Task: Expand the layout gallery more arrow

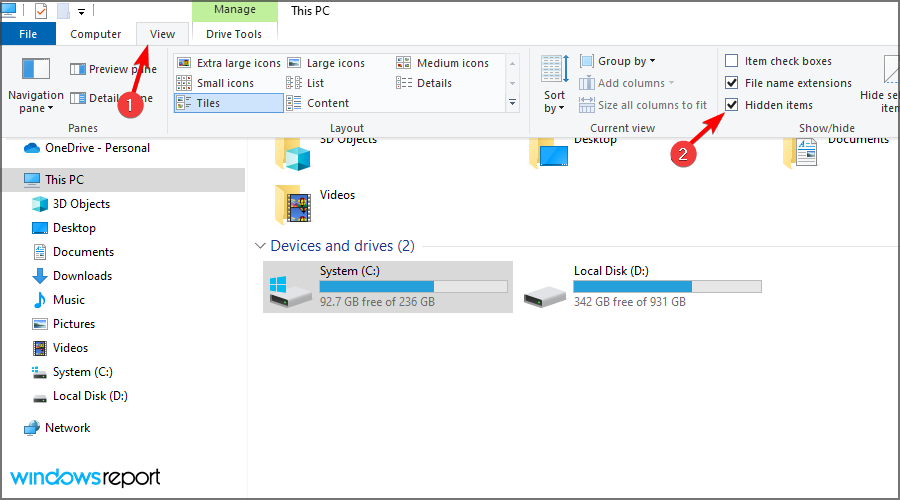Action: click(x=513, y=103)
